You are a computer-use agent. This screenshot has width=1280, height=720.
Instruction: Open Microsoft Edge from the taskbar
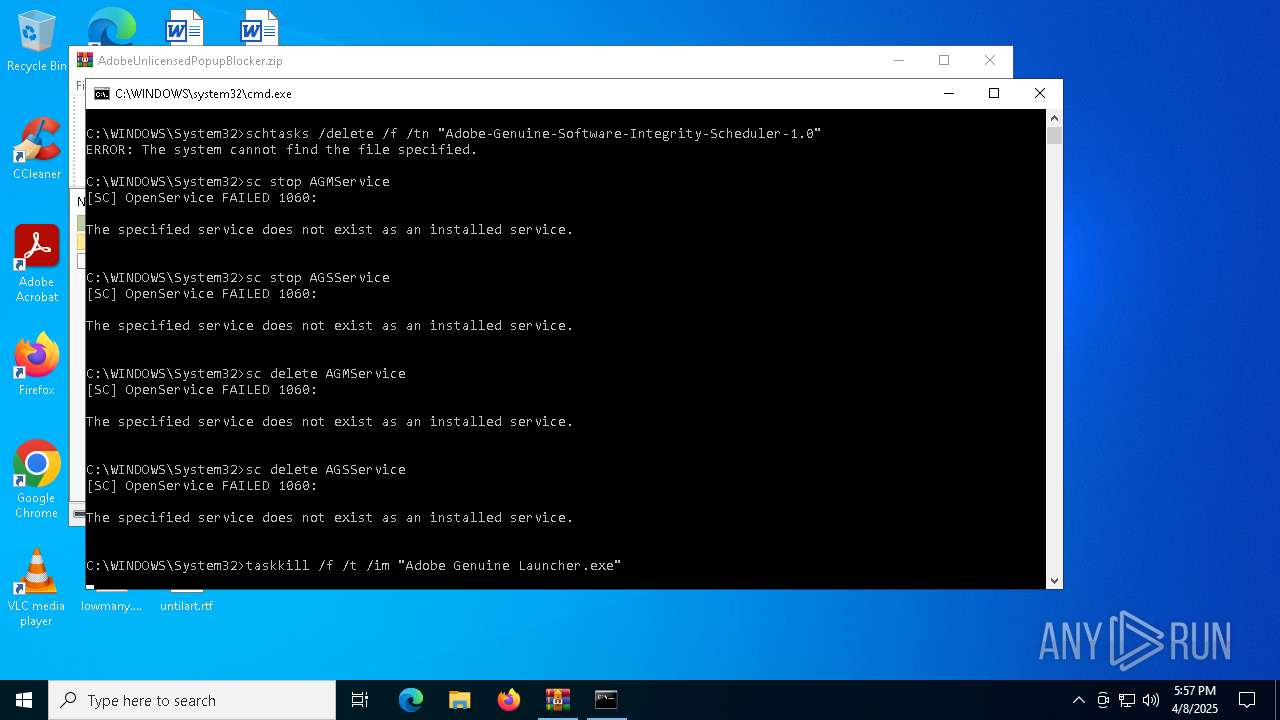[411, 700]
